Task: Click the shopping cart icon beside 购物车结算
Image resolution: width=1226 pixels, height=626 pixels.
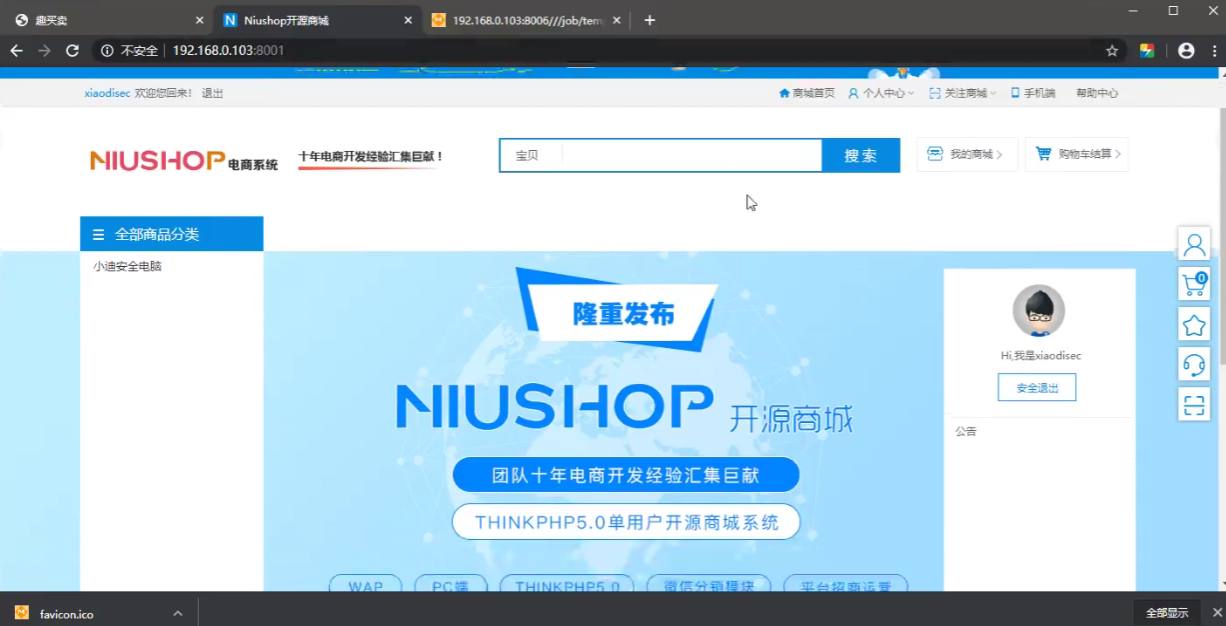Action: click(x=1043, y=154)
